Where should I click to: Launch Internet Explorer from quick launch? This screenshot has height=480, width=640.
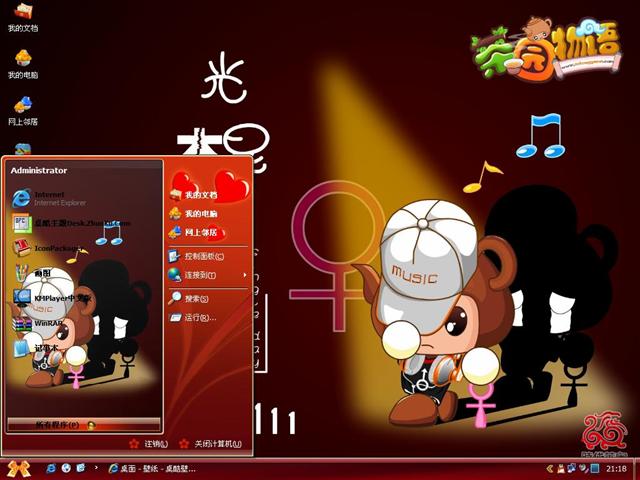51,468
